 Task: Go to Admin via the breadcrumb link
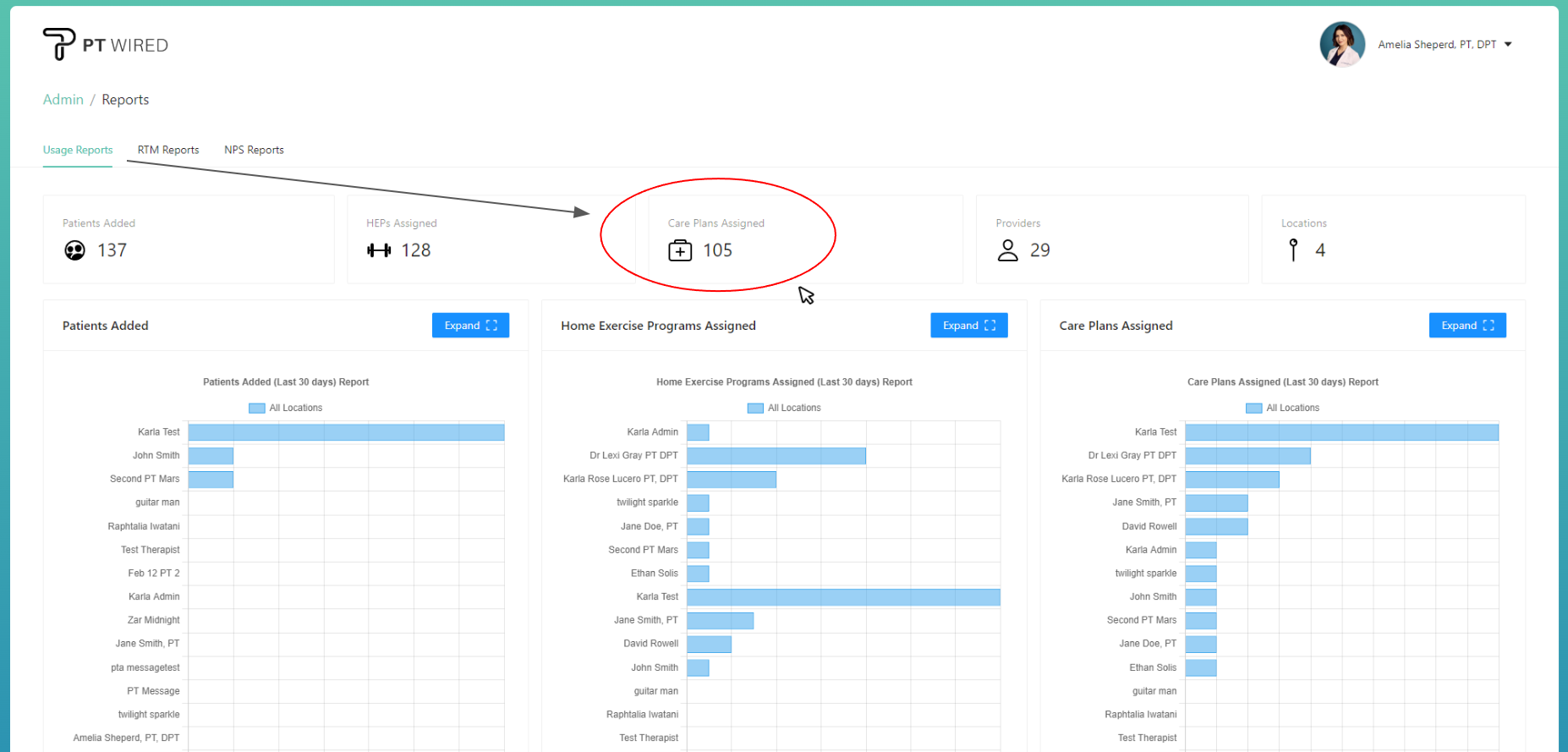click(63, 100)
